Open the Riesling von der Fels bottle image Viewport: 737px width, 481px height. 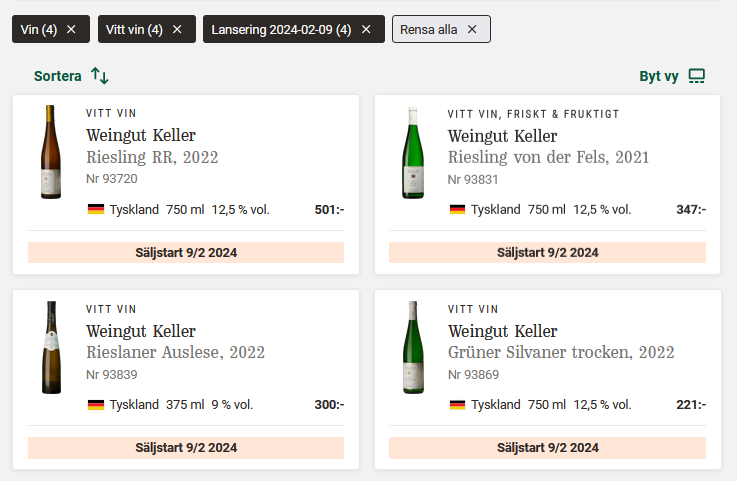click(x=413, y=152)
